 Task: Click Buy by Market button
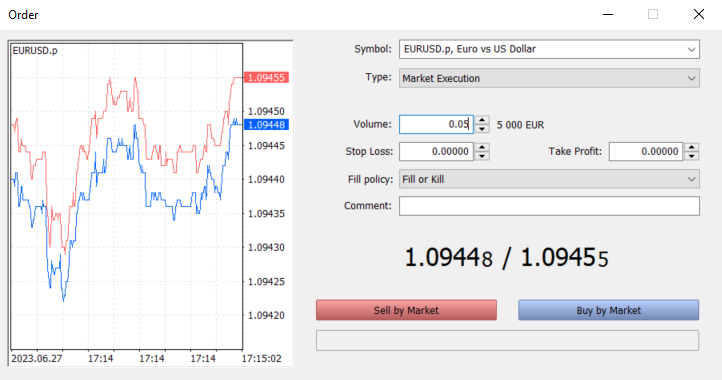coord(608,310)
